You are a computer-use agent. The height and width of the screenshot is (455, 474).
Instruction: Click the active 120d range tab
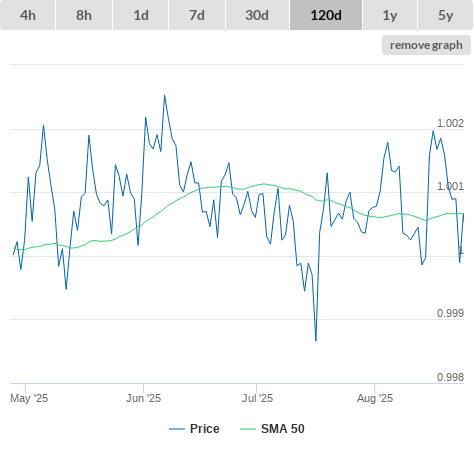click(x=326, y=15)
